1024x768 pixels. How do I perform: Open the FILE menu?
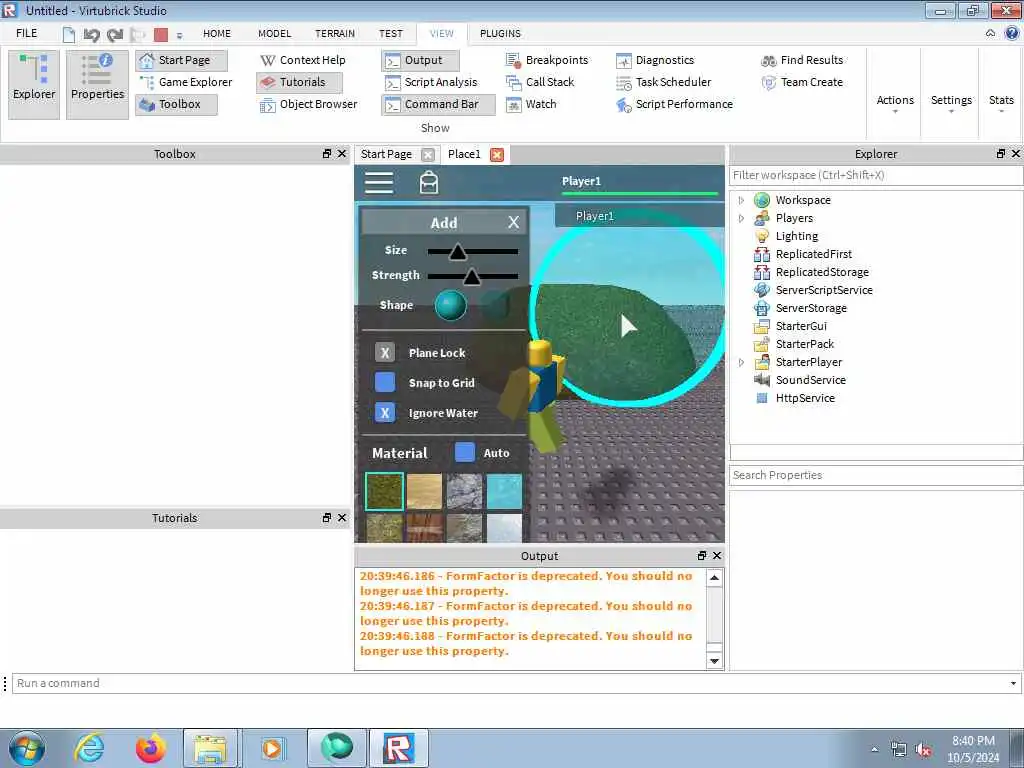27,33
